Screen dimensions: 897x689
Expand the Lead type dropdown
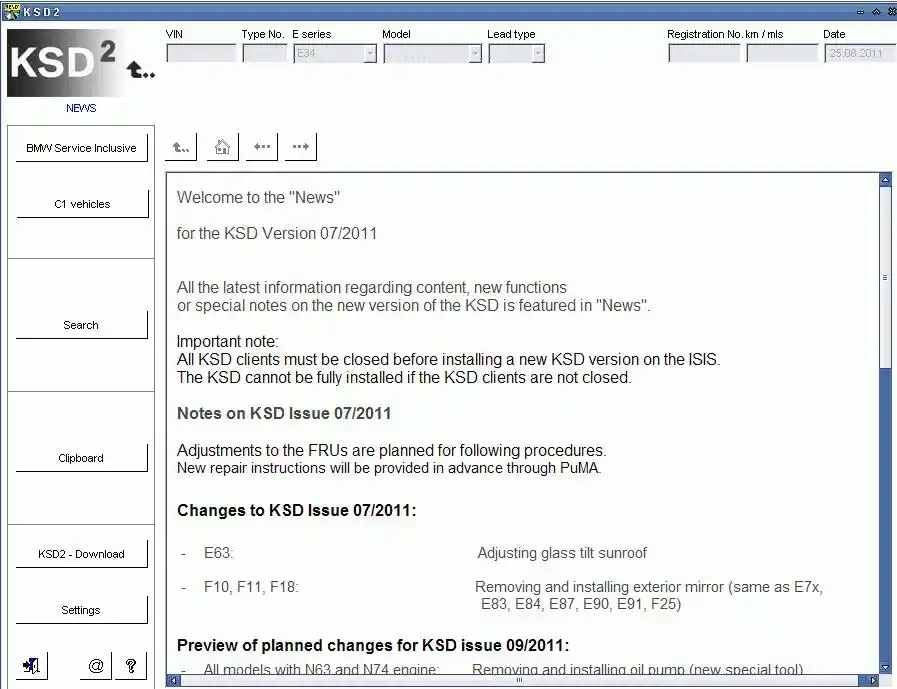538,54
